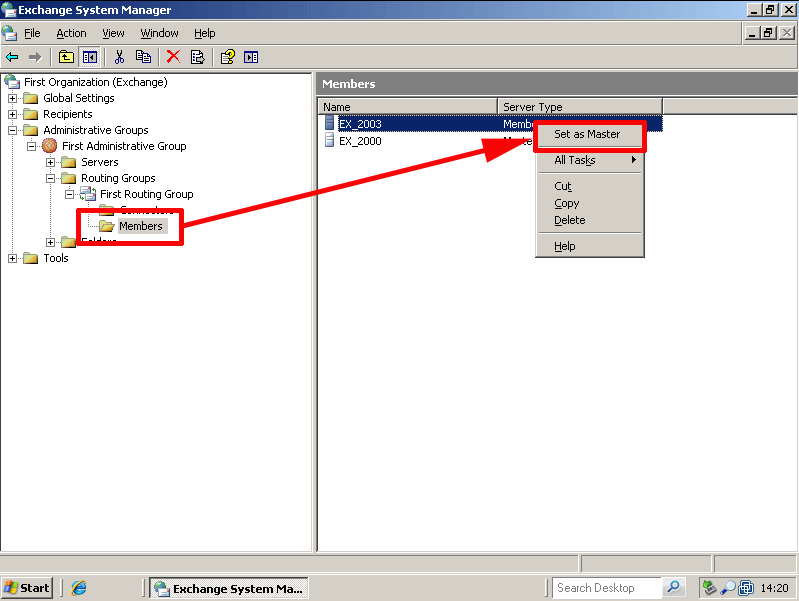Choose Cut from the context menu
This screenshot has height=601, width=799.
(x=590, y=186)
